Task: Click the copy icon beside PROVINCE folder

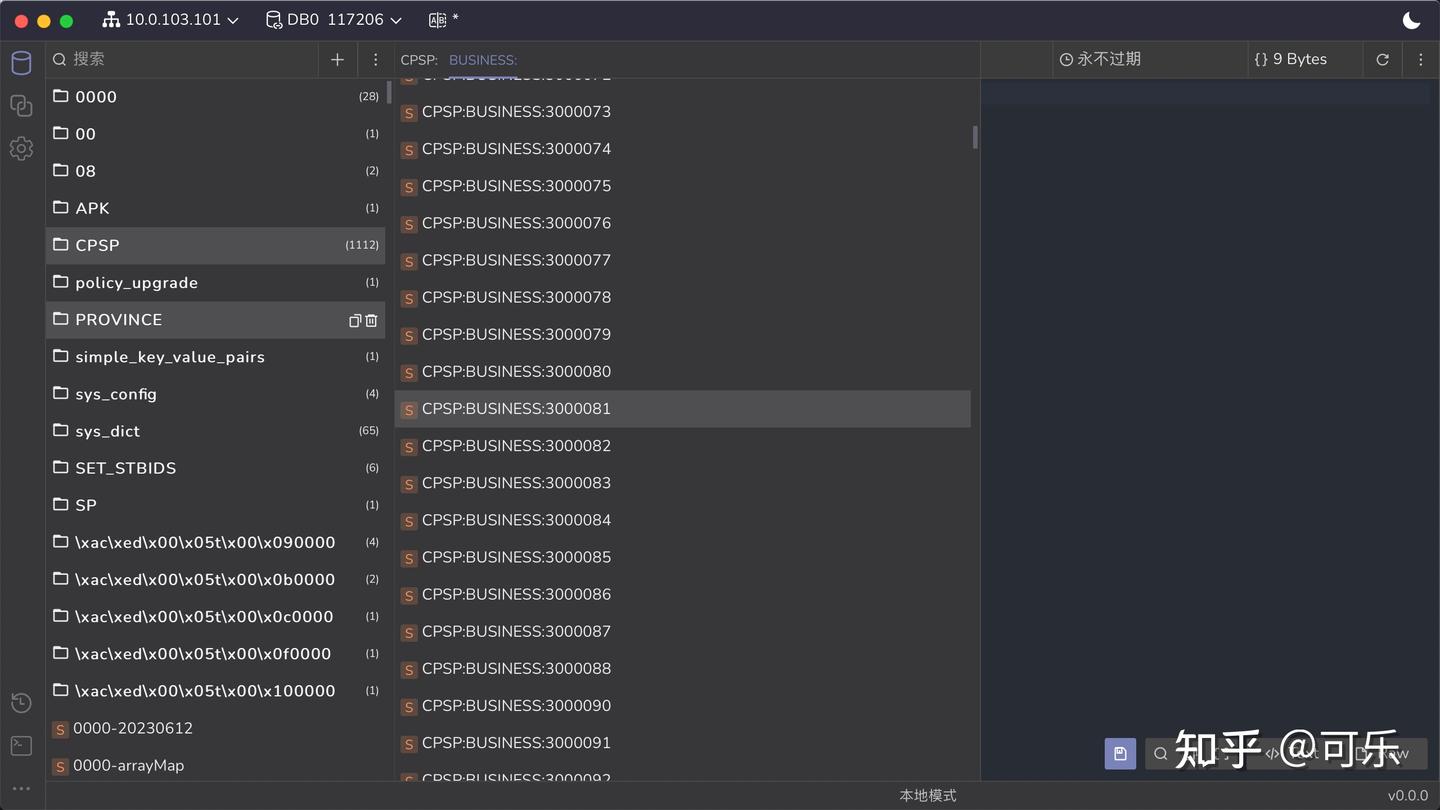Action: pos(354,320)
